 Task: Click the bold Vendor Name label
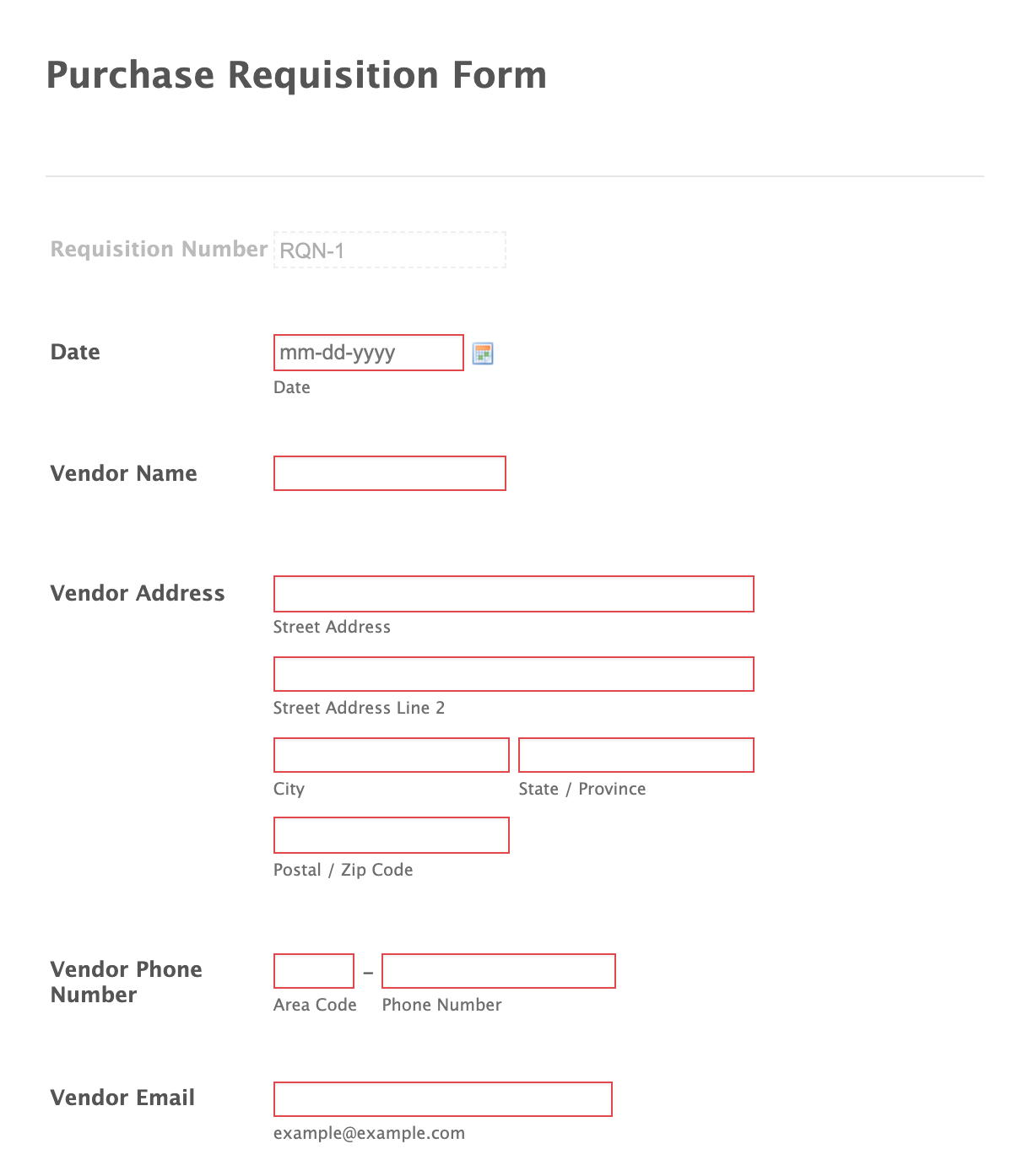coord(123,473)
